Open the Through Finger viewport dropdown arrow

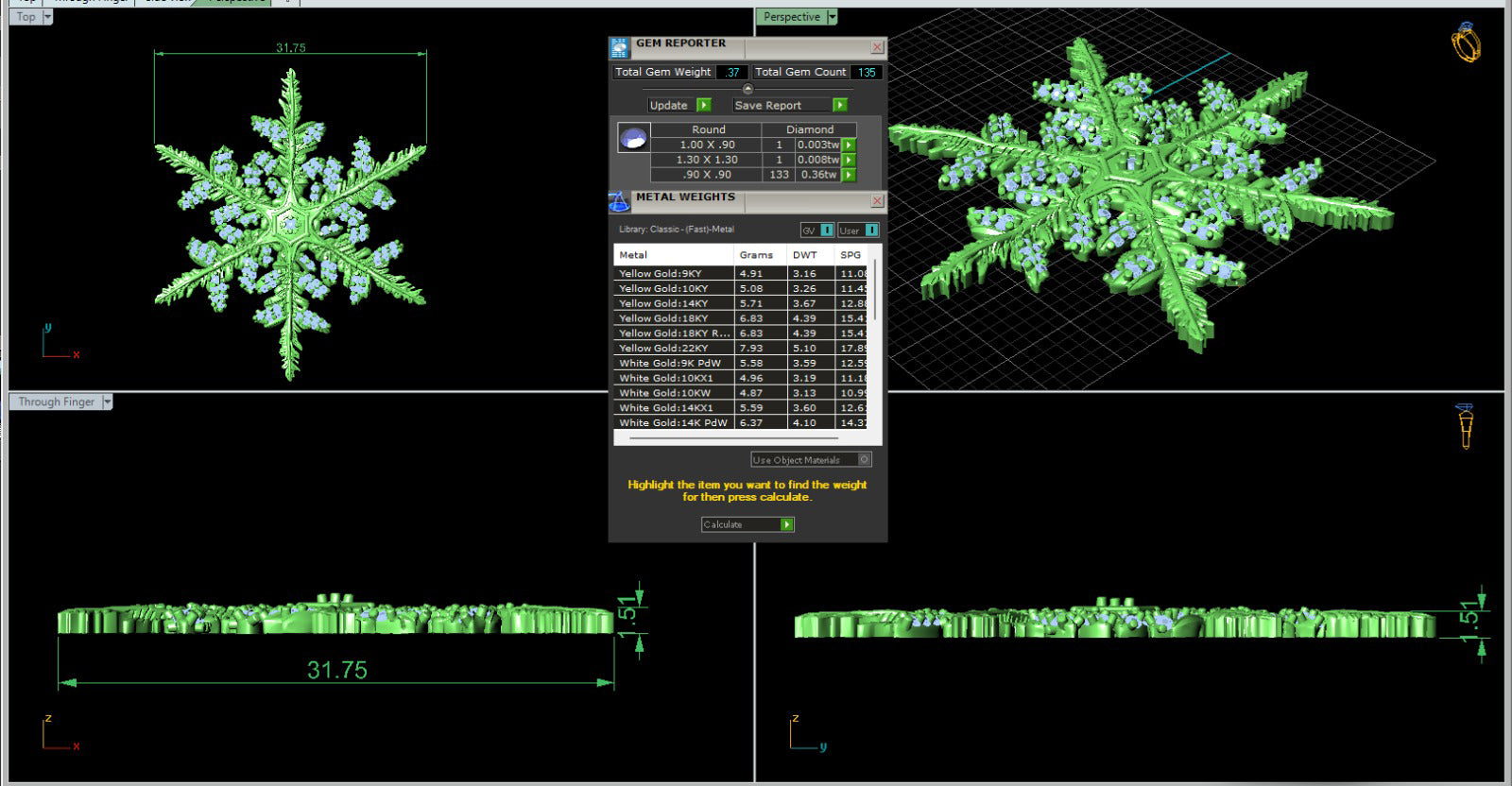pyautogui.click(x=107, y=402)
